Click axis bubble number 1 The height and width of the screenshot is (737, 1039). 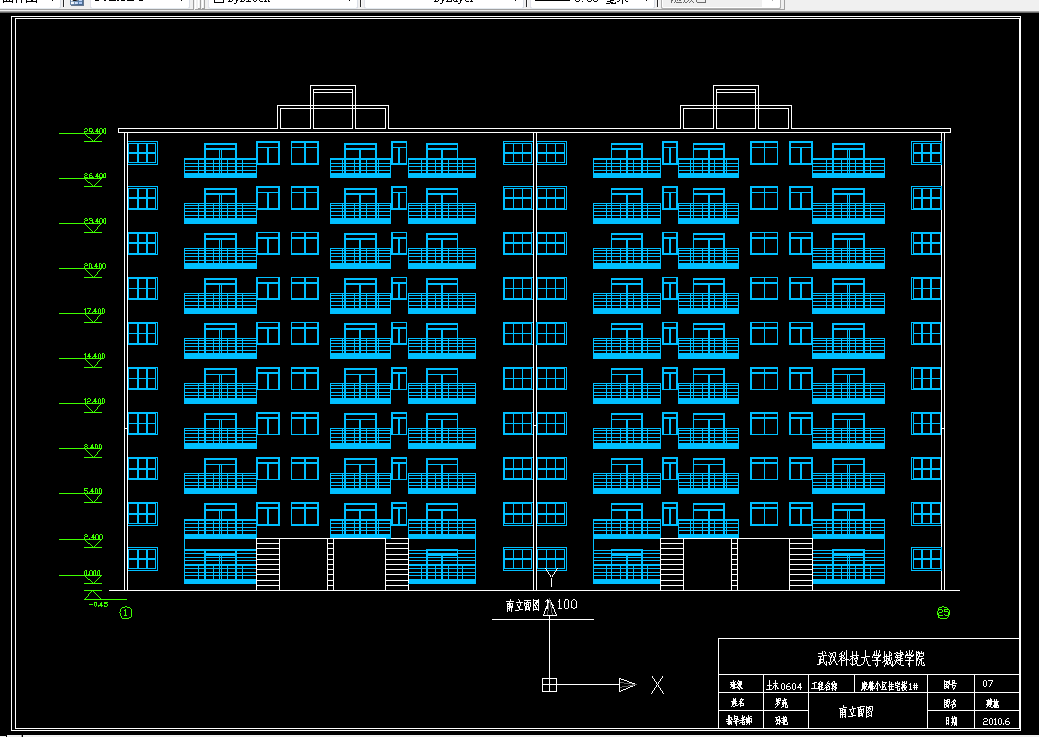125,613
